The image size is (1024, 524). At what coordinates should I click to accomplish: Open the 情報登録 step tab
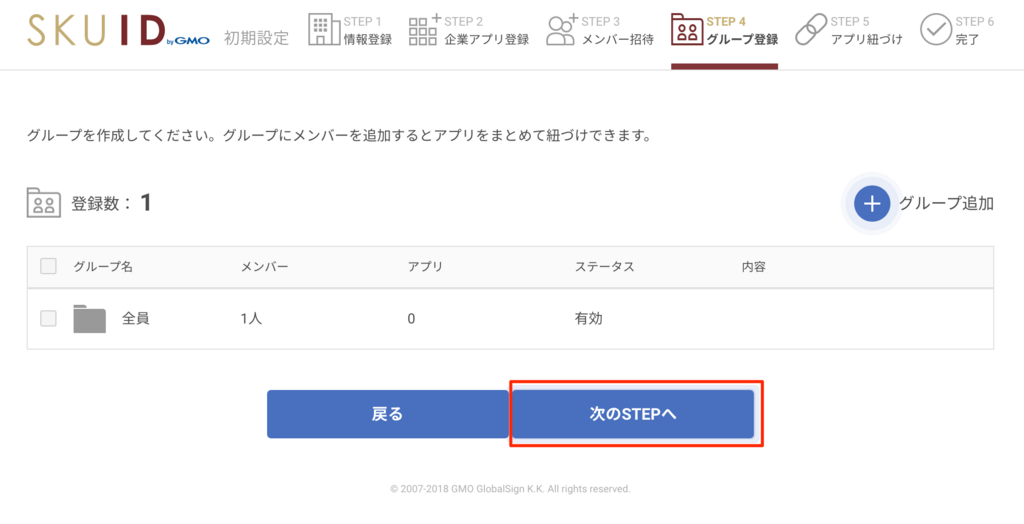(x=352, y=30)
